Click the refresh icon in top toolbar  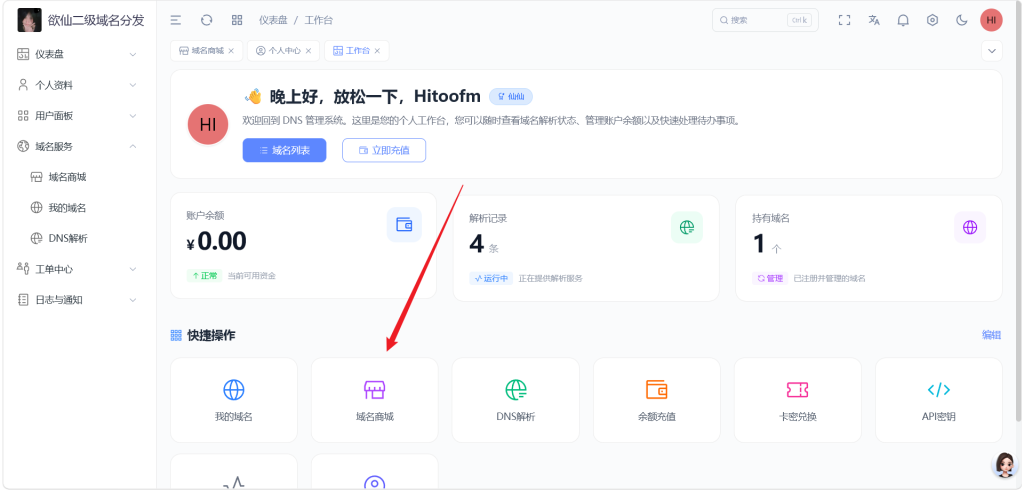(x=206, y=20)
